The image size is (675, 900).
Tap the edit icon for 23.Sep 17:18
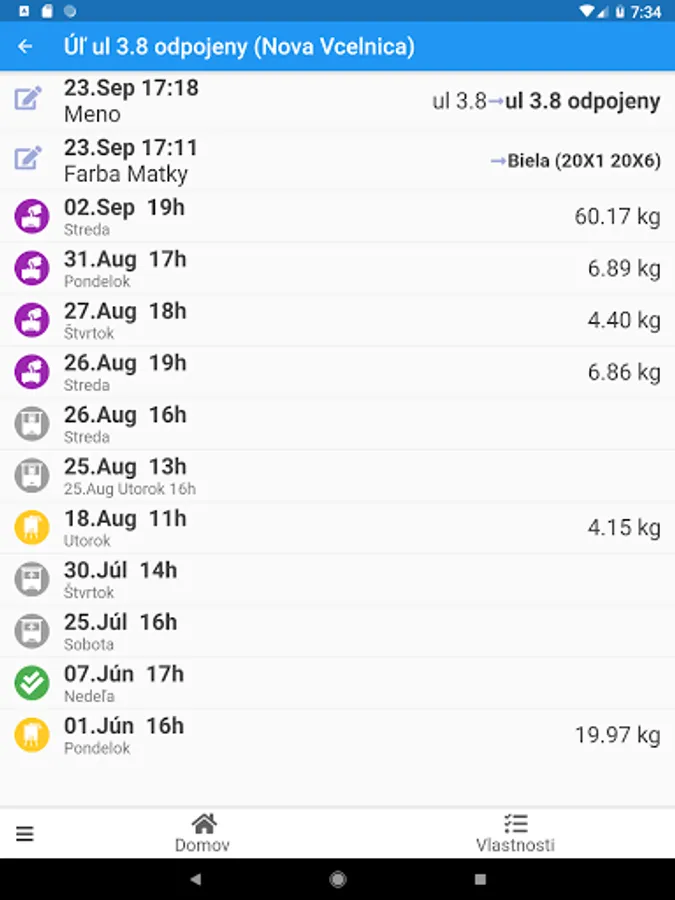coord(28,99)
